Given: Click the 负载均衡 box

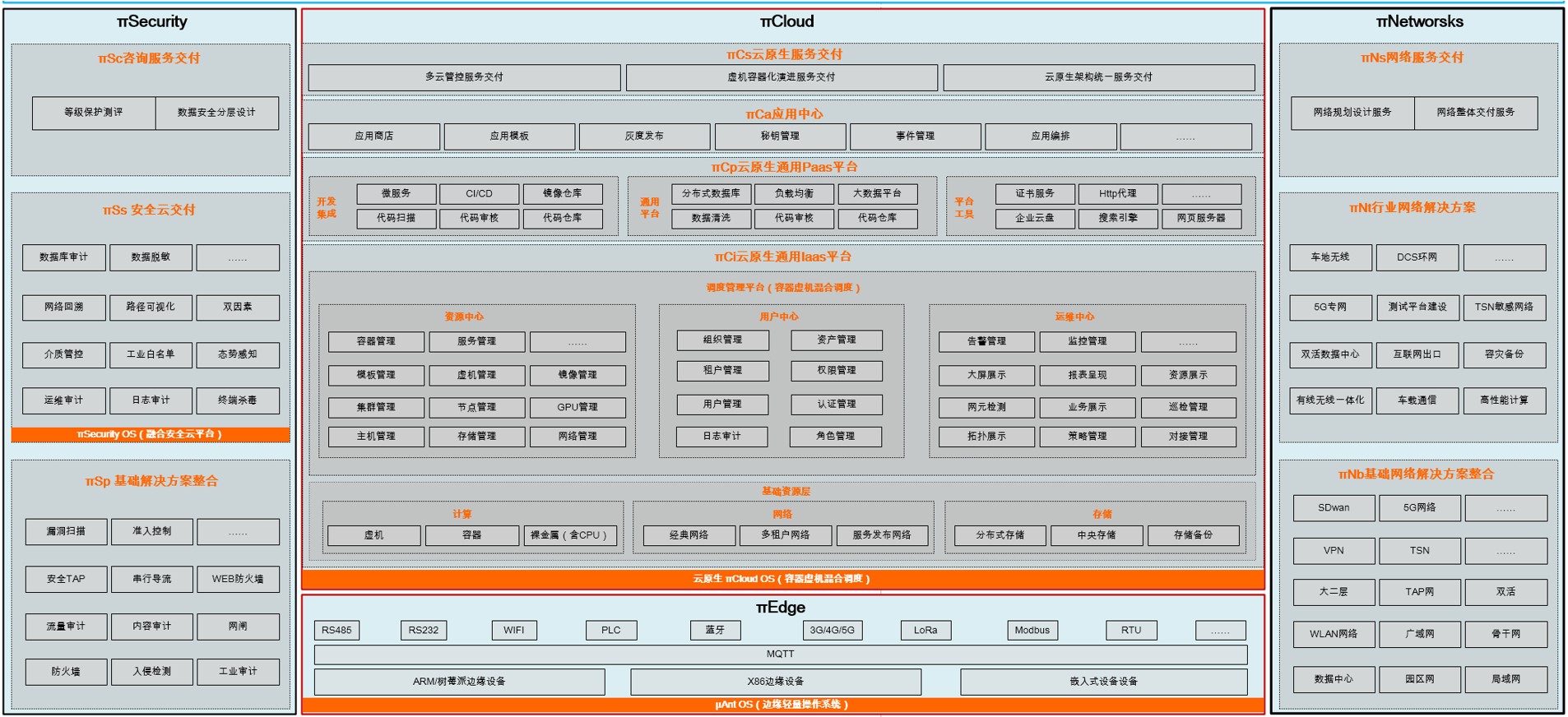Looking at the screenshot, I should click(x=794, y=194).
